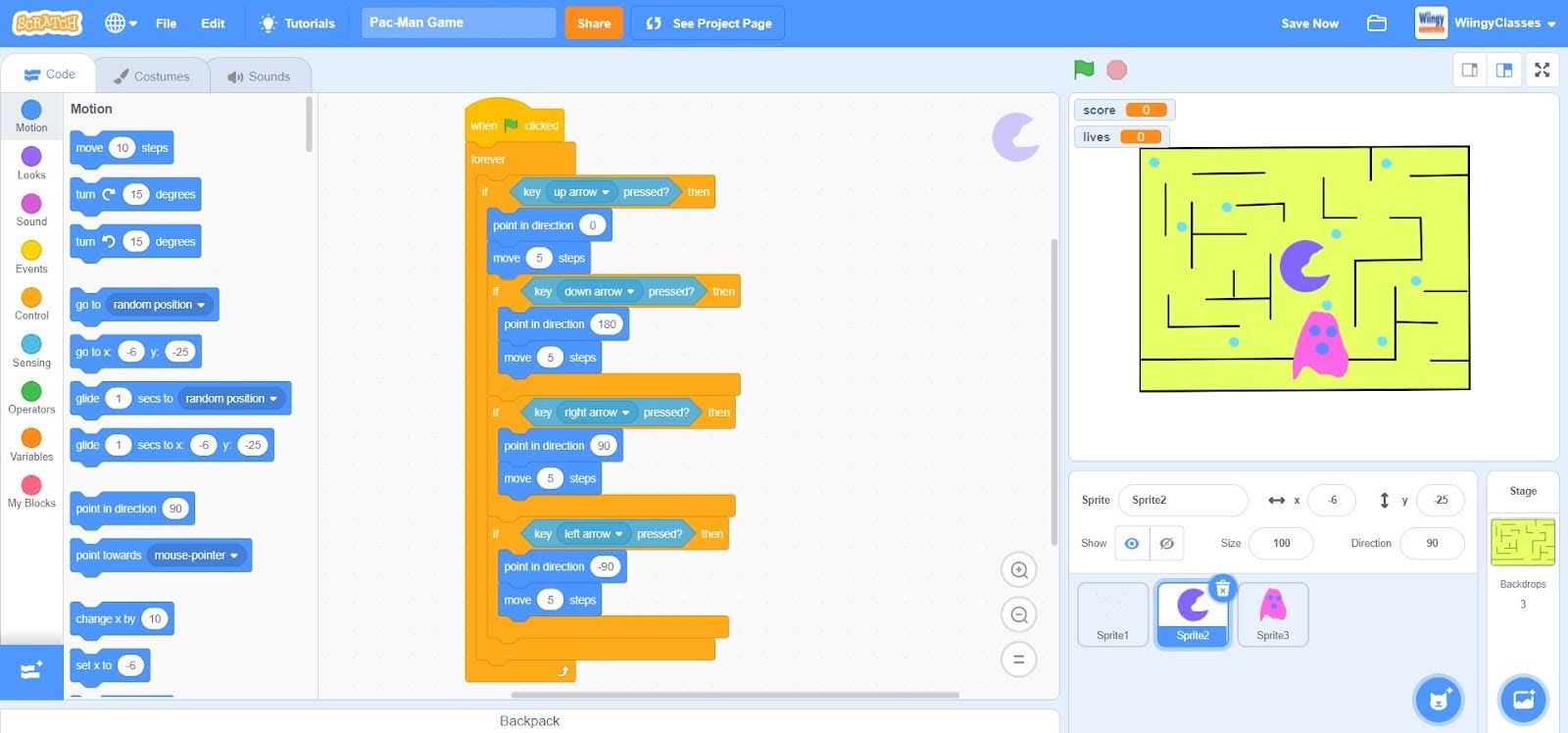Screen dimensions: 1568x733
Task: Open the up arrow key dropdown in script
Action: pos(581,192)
